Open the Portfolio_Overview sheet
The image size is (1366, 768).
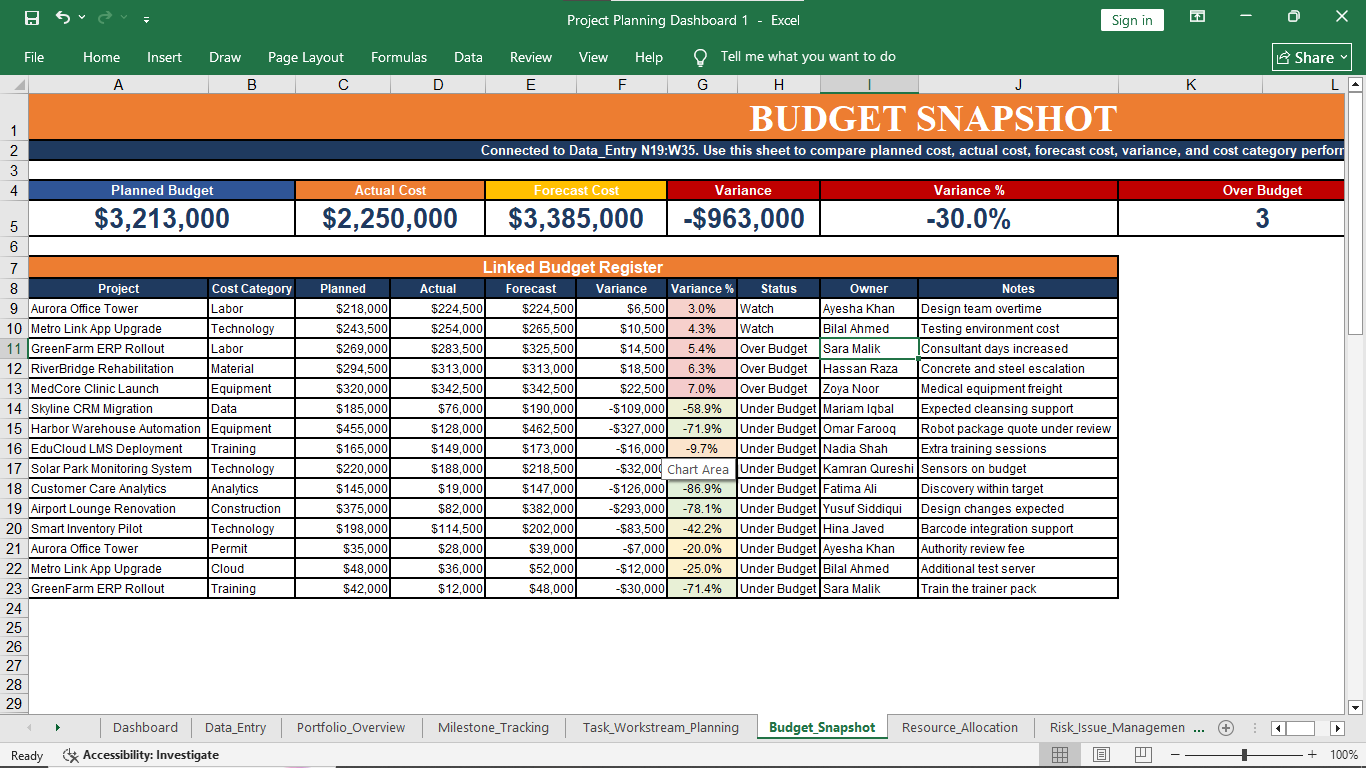tap(351, 727)
